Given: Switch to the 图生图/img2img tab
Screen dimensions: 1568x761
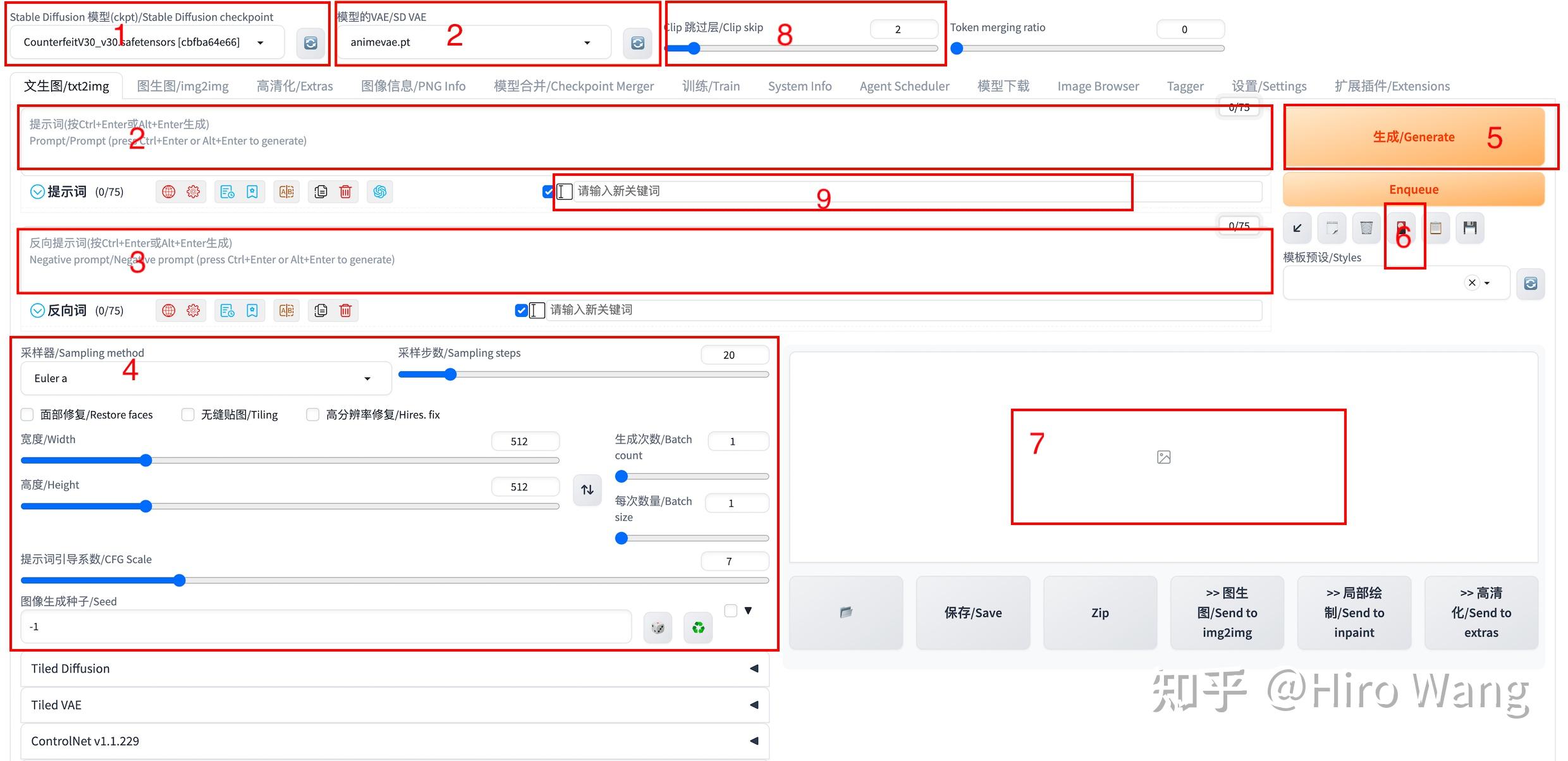Looking at the screenshot, I should coord(183,86).
